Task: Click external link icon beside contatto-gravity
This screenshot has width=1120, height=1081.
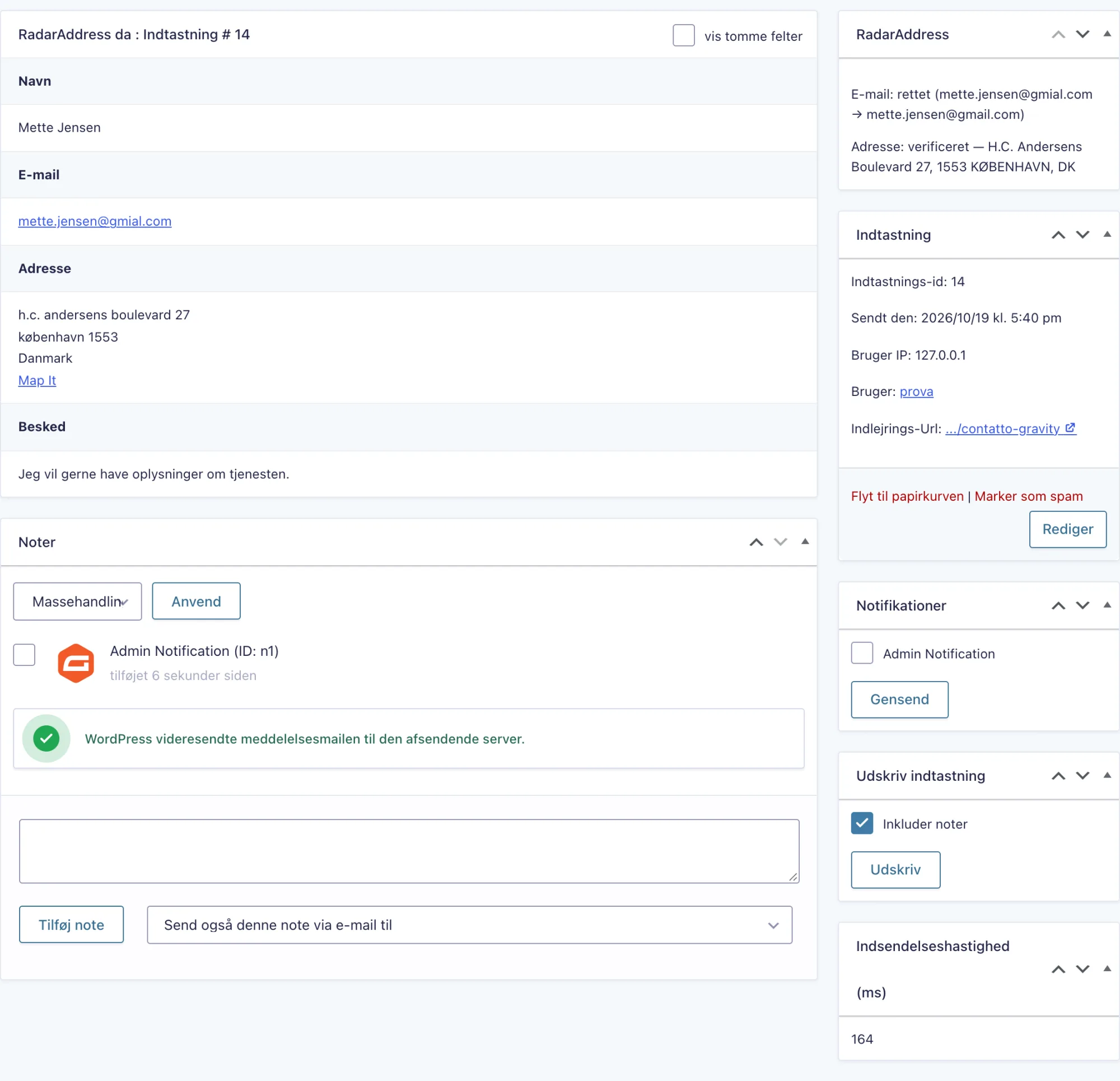Action: coord(1070,427)
